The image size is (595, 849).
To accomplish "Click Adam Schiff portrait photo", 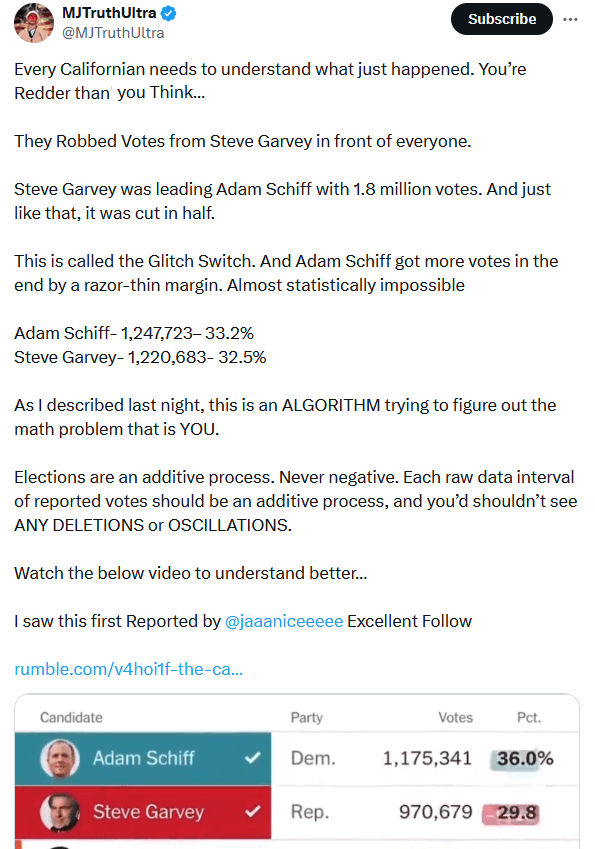I will (60, 759).
